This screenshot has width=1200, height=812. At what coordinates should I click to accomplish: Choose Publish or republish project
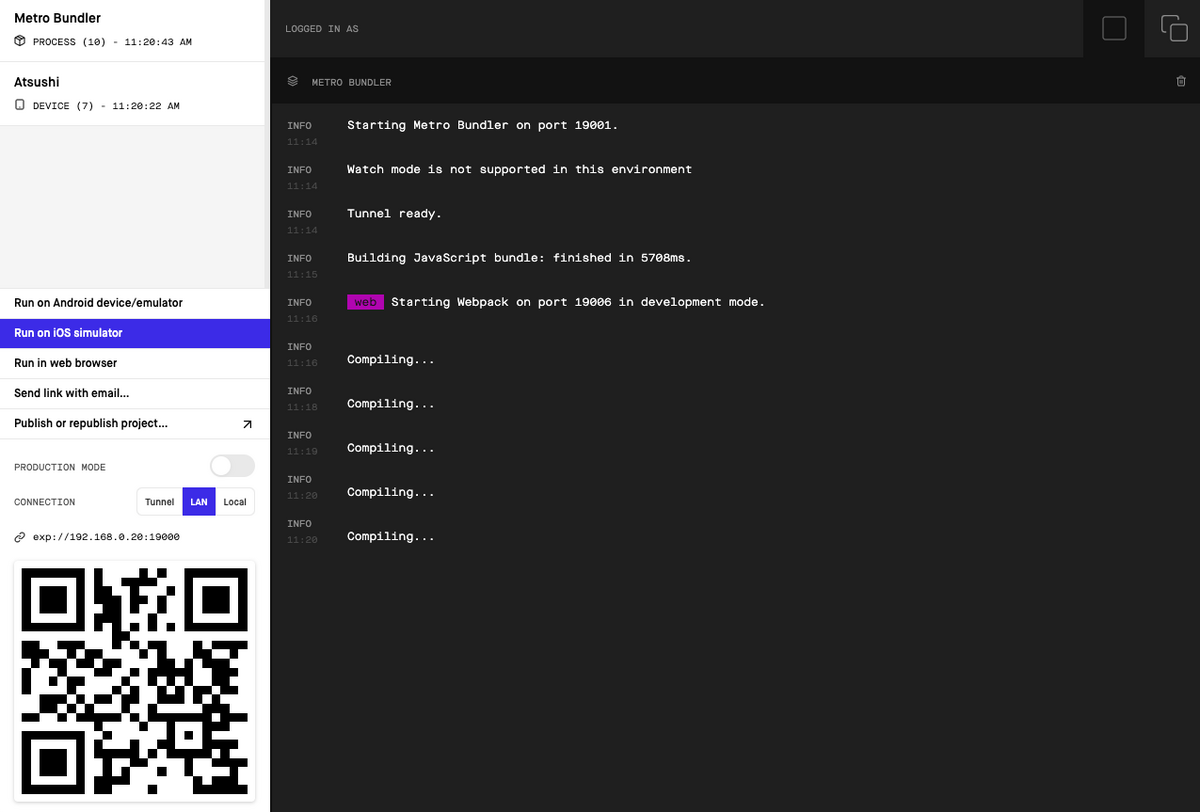pos(135,423)
